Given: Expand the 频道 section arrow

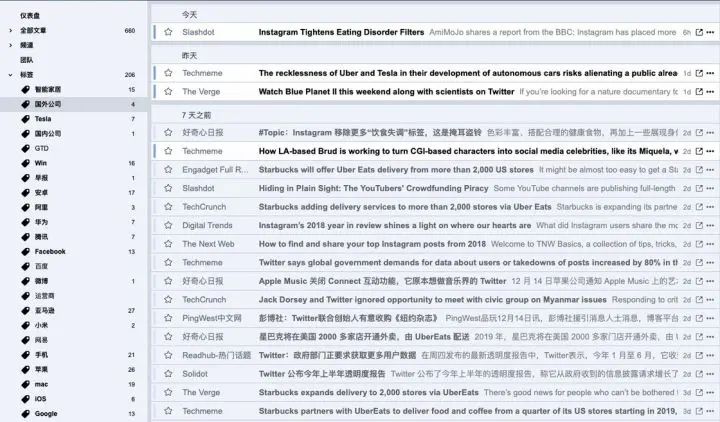Looking at the screenshot, I should [x=11, y=45].
